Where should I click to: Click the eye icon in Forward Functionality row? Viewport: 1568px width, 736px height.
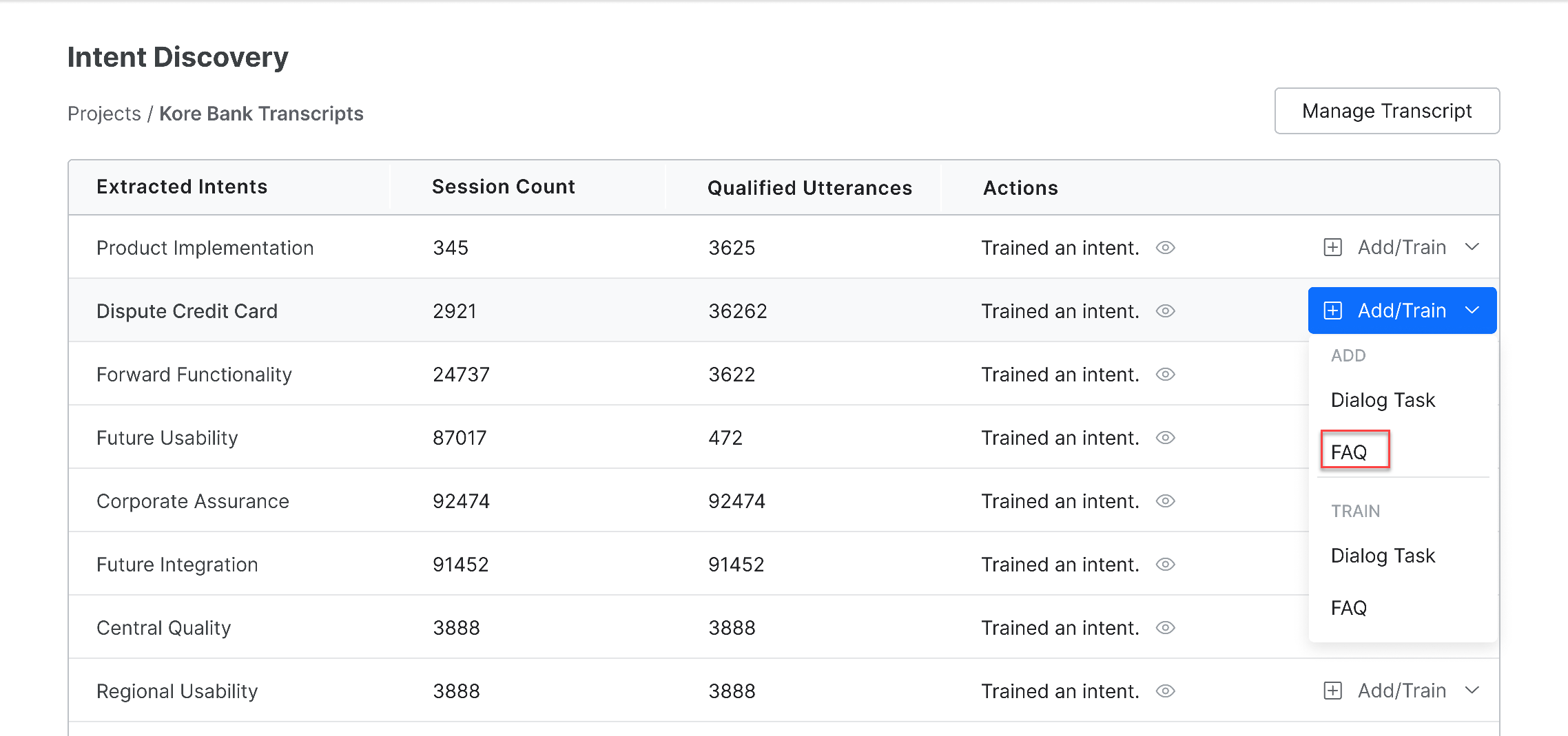click(1165, 375)
